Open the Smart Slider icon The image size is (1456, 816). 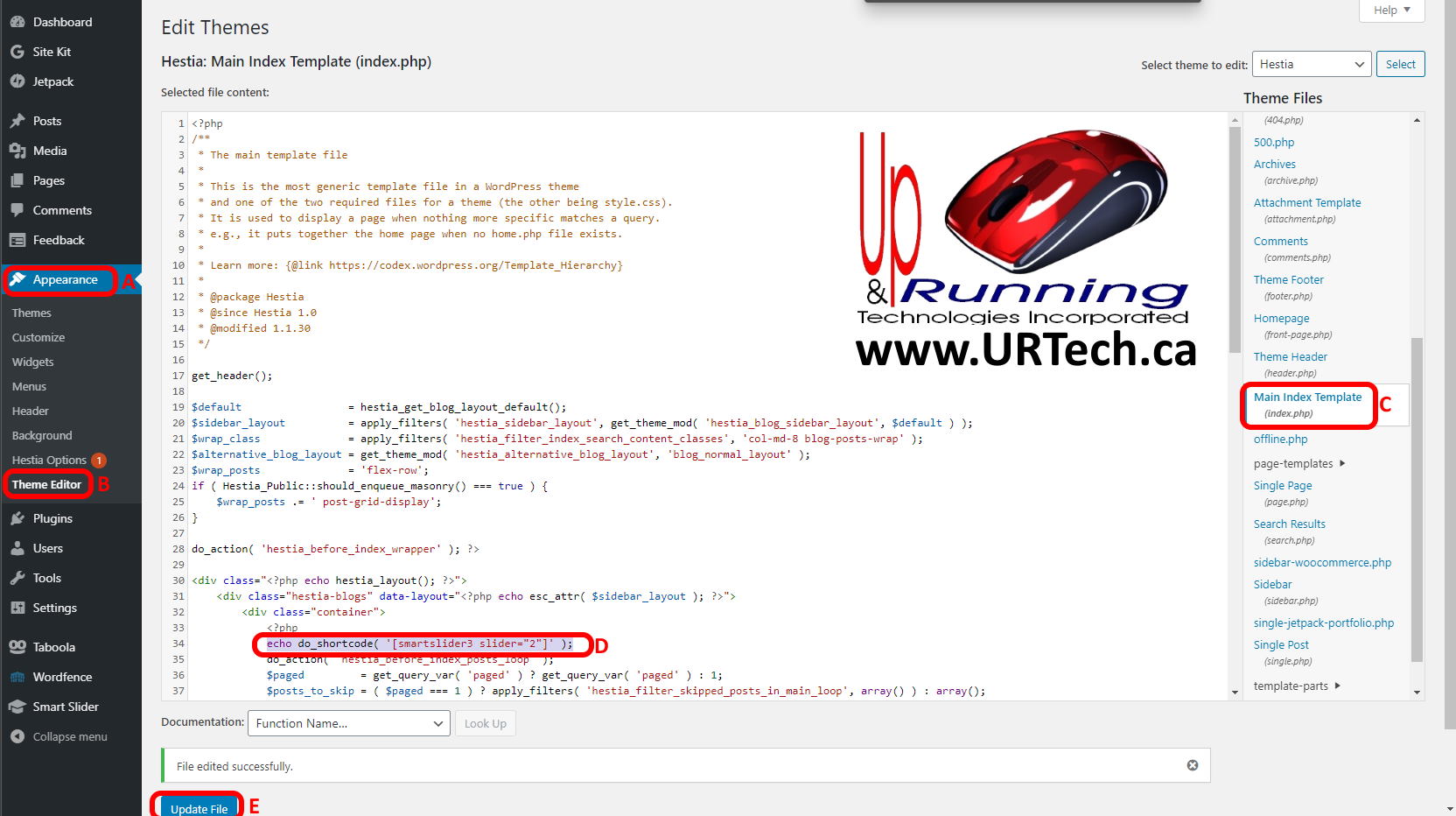[18, 706]
